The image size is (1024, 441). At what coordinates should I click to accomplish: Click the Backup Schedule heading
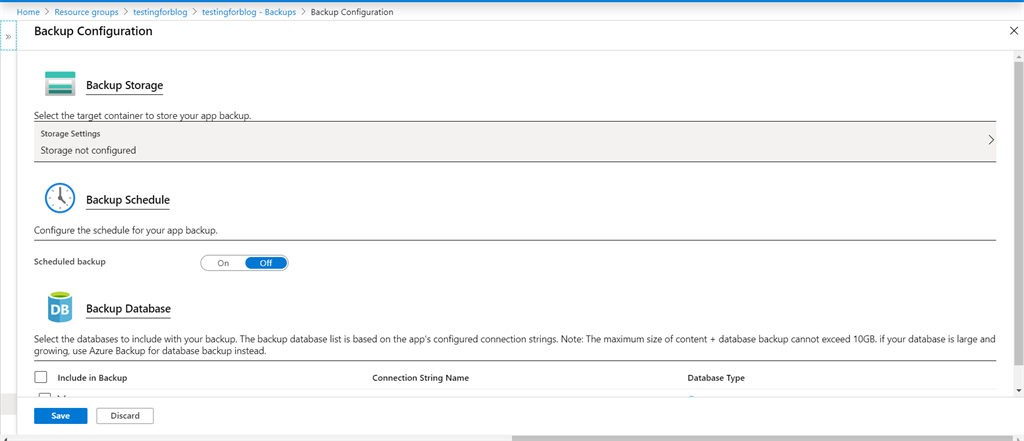click(128, 199)
